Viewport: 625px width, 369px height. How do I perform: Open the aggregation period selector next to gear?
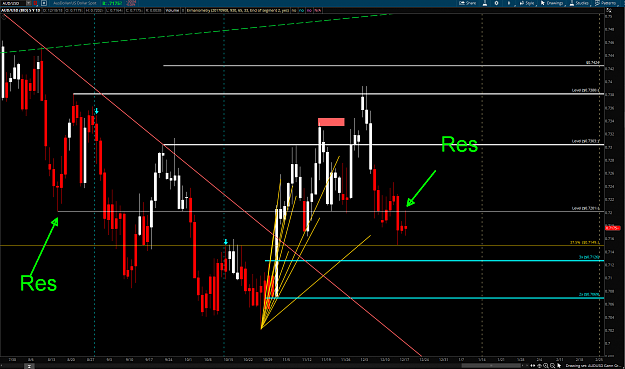click(x=509, y=3)
